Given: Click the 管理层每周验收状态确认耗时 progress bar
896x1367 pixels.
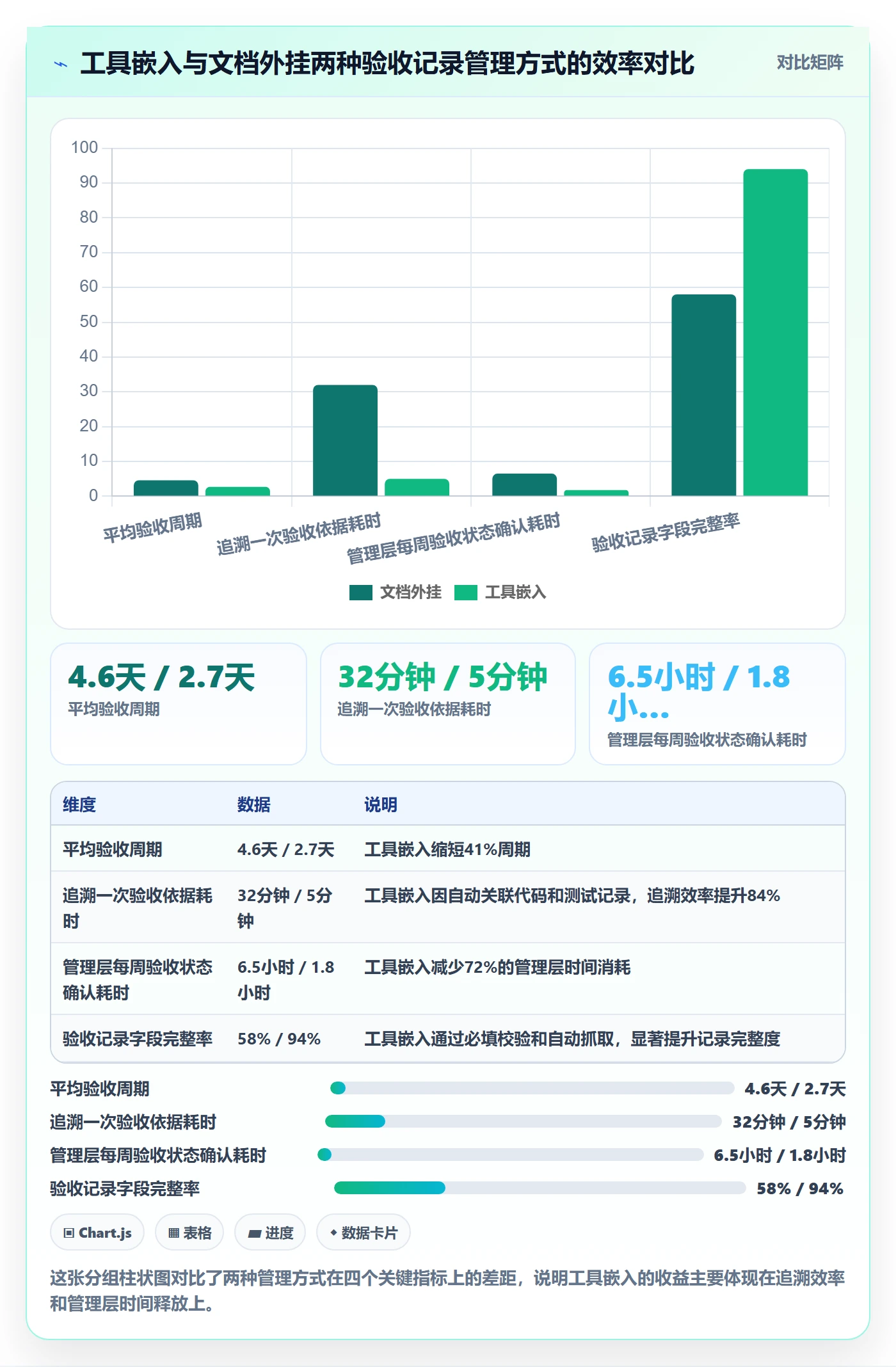Looking at the screenshot, I should [510, 1155].
